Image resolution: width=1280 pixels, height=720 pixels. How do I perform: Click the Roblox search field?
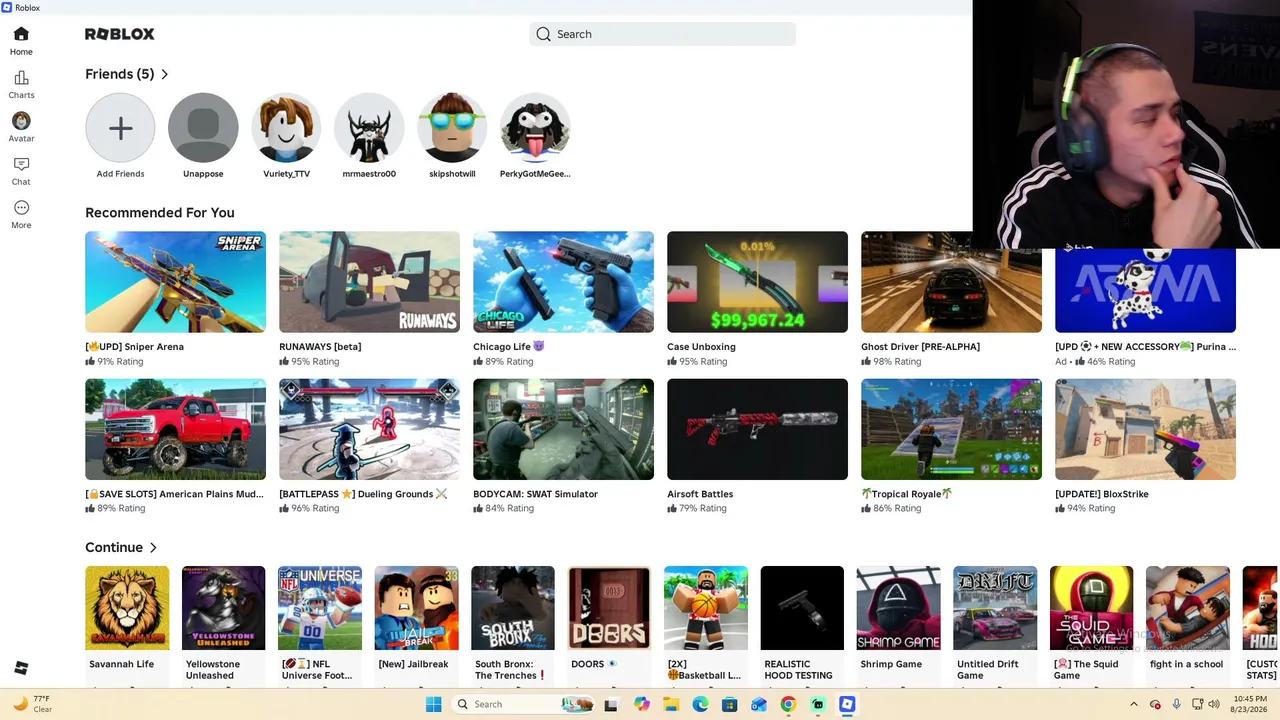pos(662,34)
